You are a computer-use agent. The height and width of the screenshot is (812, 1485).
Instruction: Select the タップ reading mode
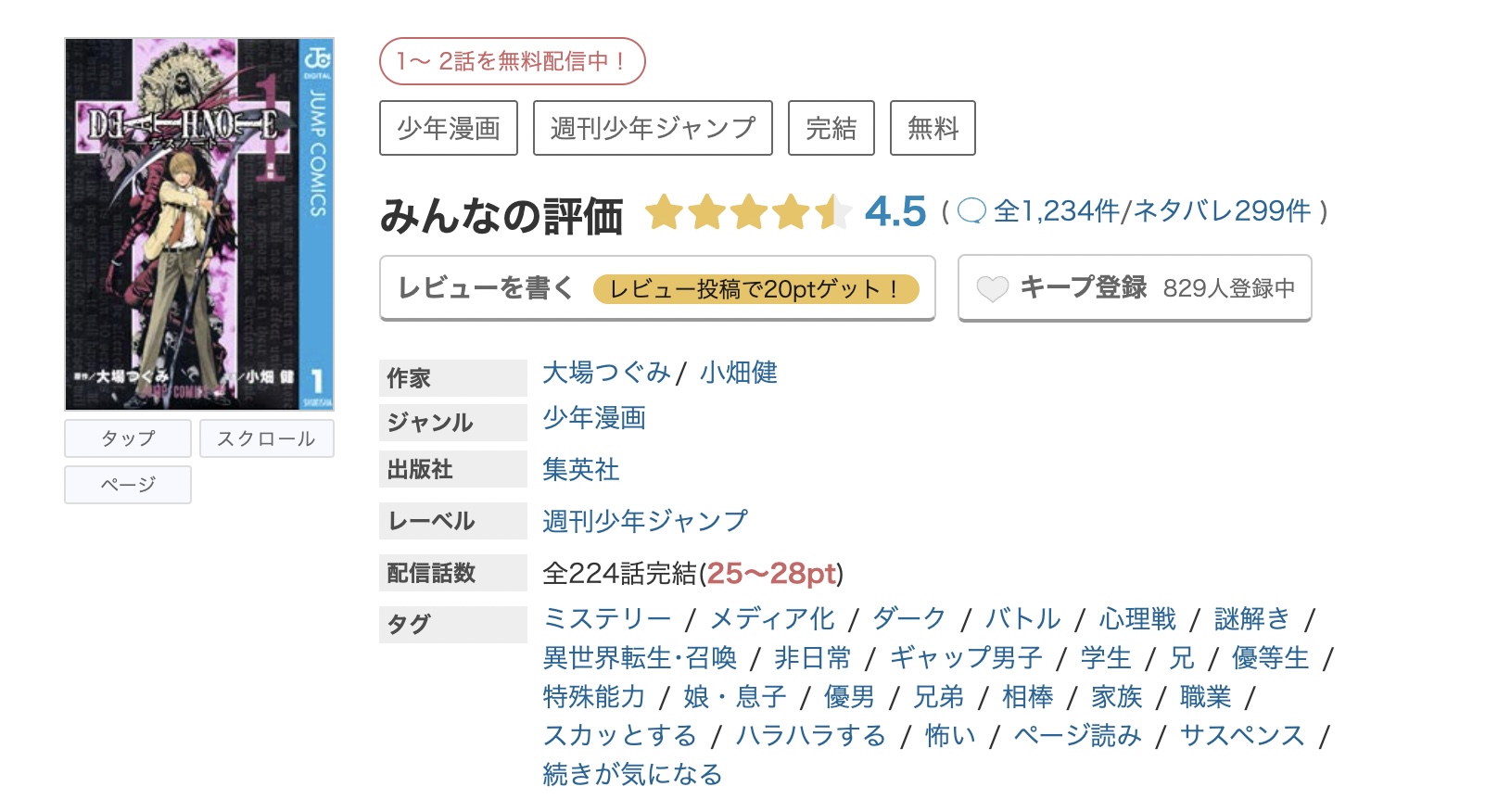(128, 438)
